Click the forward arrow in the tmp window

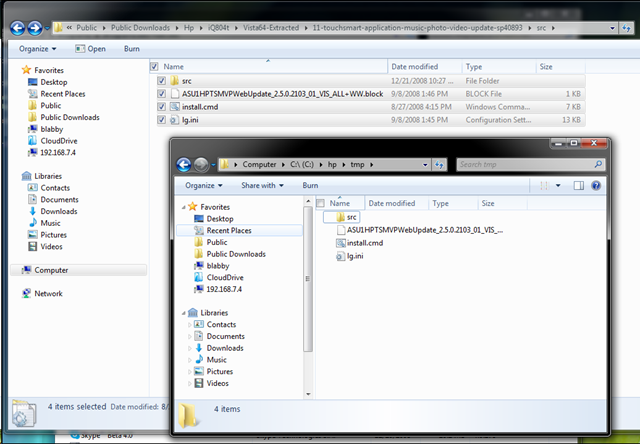(201, 164)
